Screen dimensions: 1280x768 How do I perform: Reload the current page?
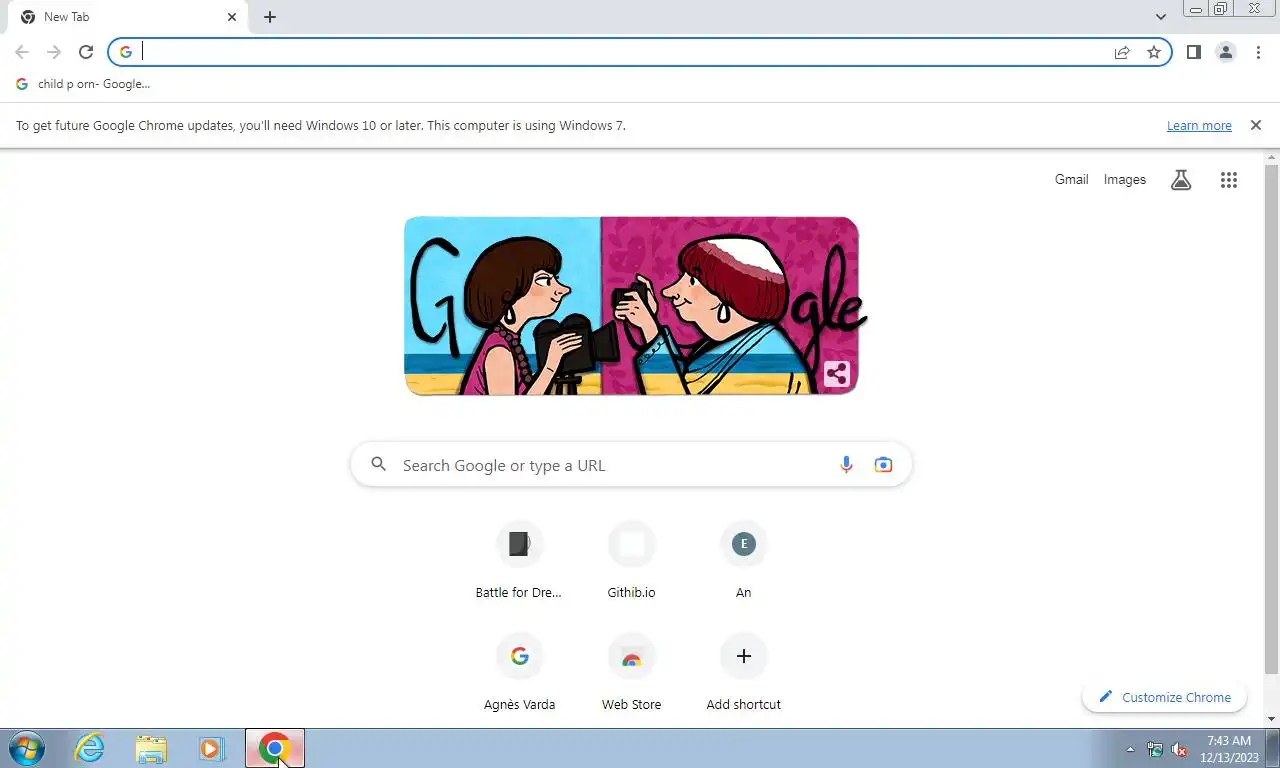point(86,52)
